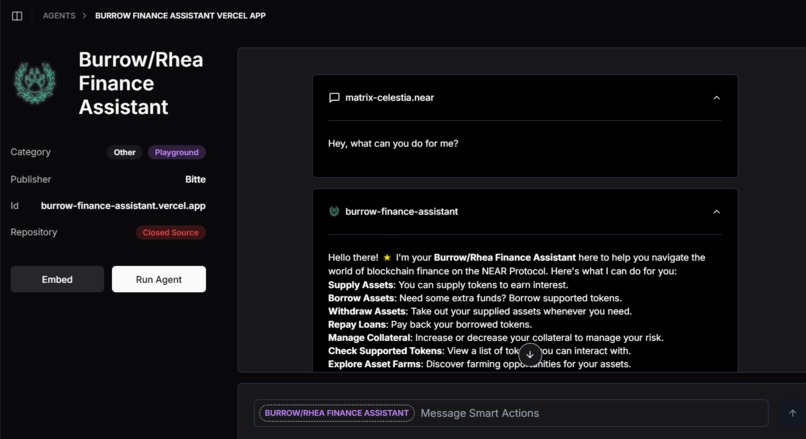Click the 'Hey, what can you do for me?' text

point(393,143)
